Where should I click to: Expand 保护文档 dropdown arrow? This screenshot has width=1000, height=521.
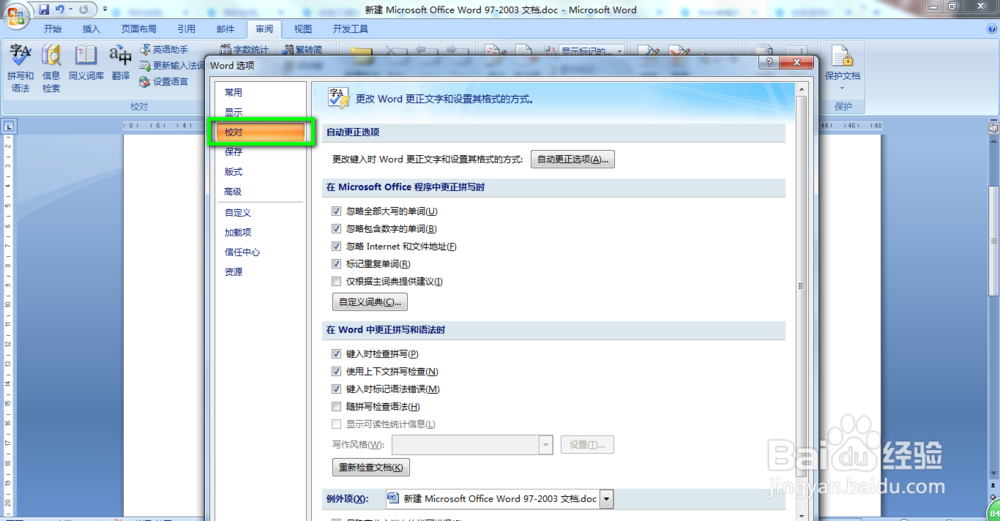[842, 88]
